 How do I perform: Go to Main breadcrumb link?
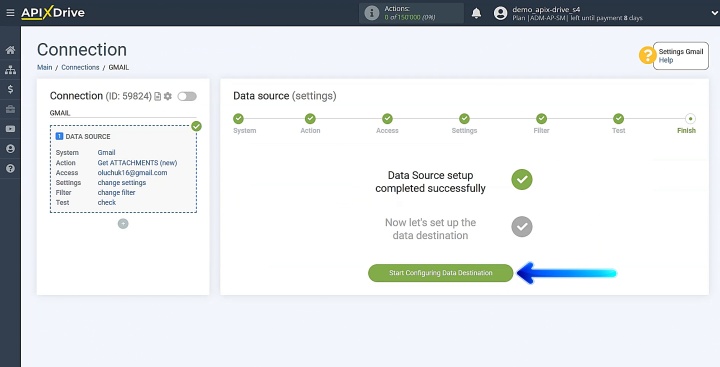45,67
